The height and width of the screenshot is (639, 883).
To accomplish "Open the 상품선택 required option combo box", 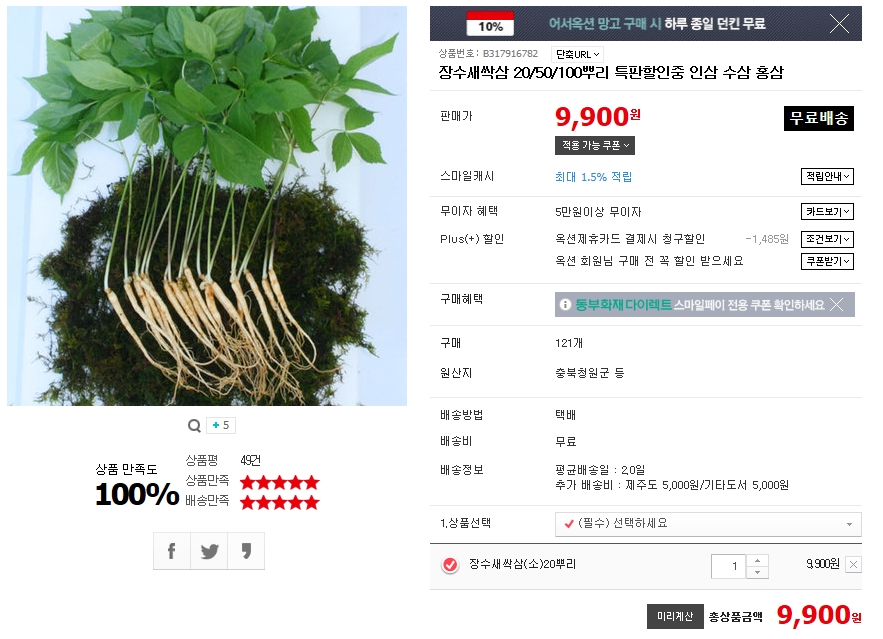I will 708,524.
